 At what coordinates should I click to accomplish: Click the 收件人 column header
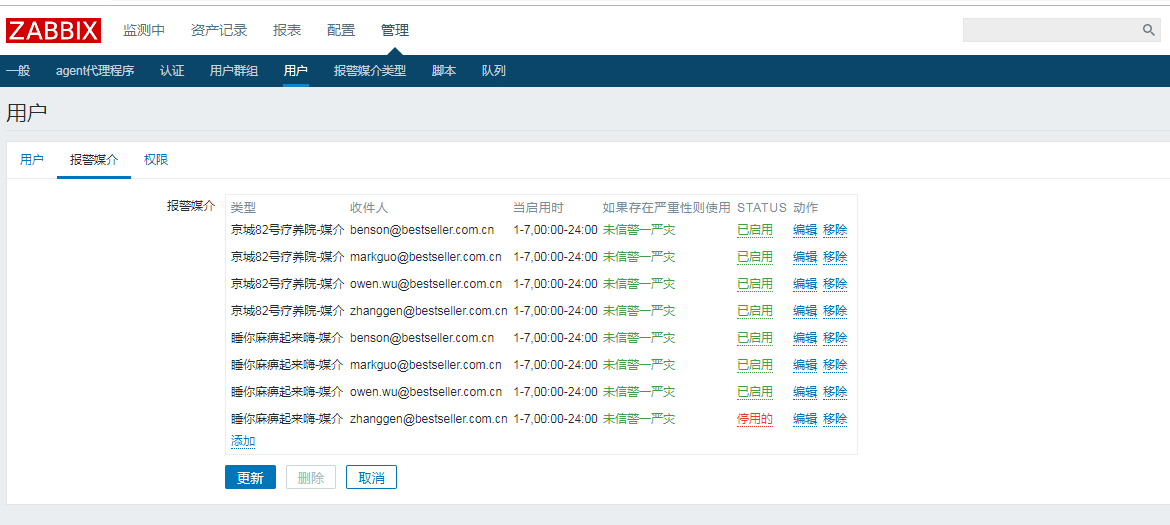(x=369, y=207)
